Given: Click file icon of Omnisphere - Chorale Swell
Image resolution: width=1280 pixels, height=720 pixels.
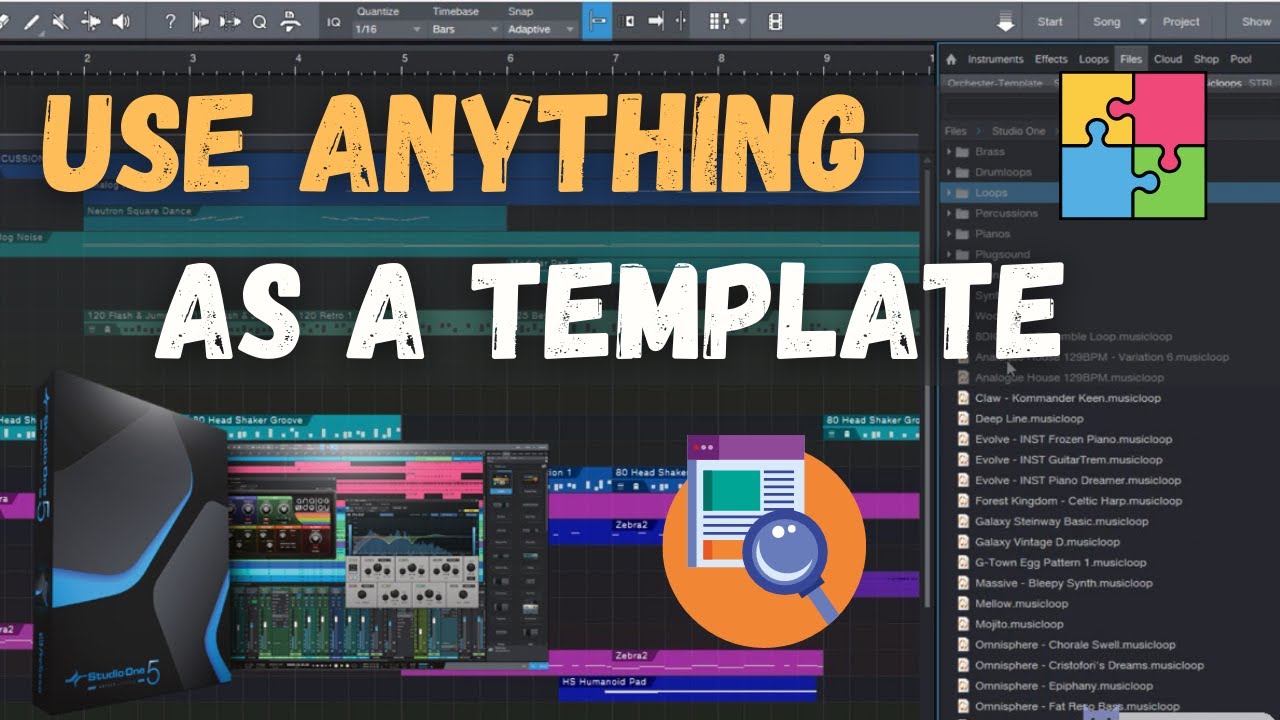Looking at the screenshot, I should [964, 645].
